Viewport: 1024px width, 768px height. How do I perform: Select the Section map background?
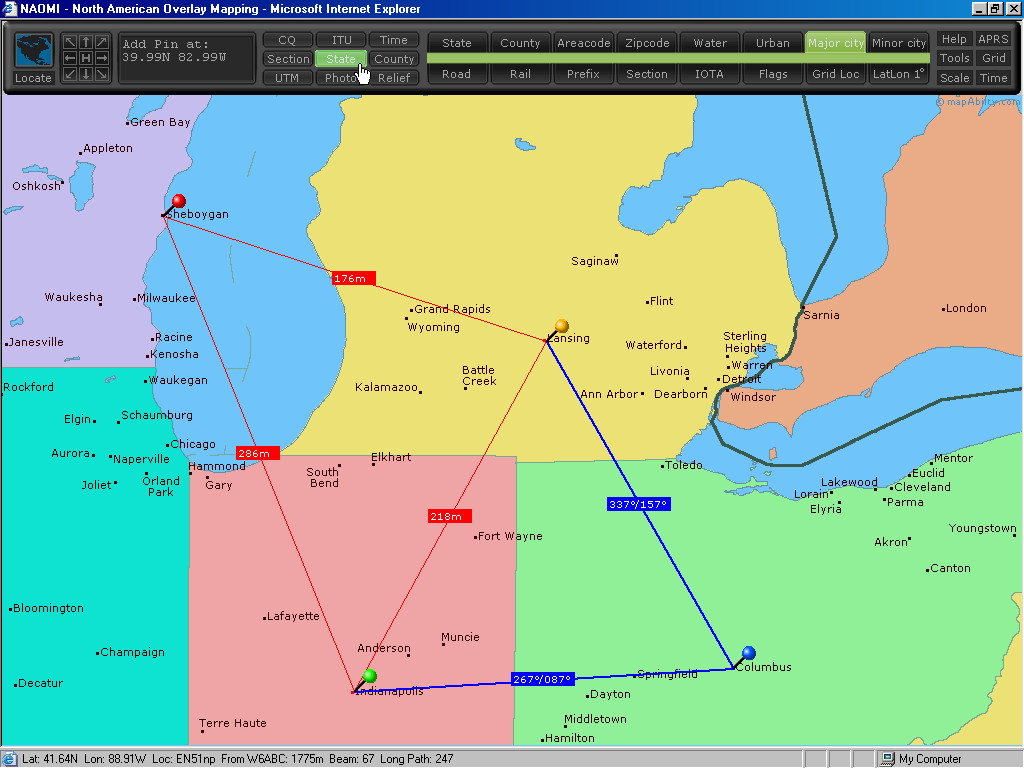[287, 59]
